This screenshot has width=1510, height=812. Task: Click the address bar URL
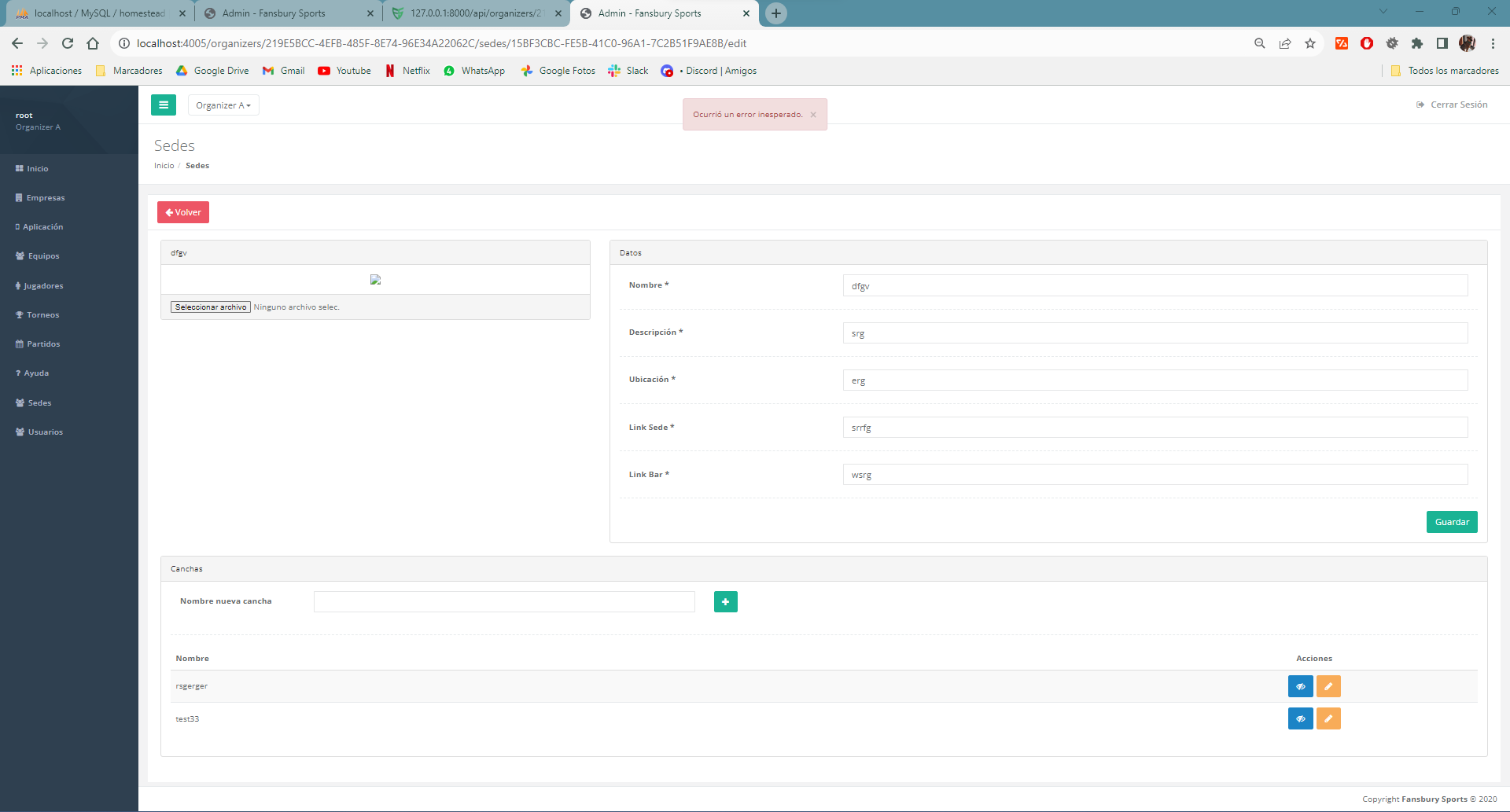pos(441,43)
